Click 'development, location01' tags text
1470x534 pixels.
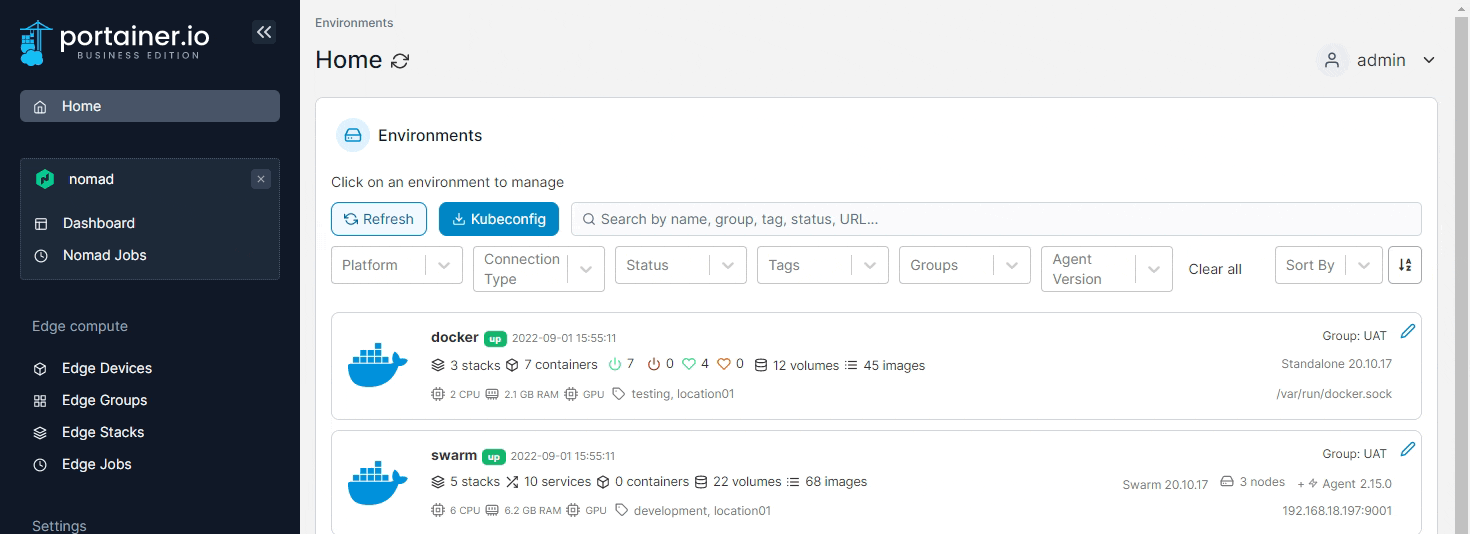pos(702,511)
